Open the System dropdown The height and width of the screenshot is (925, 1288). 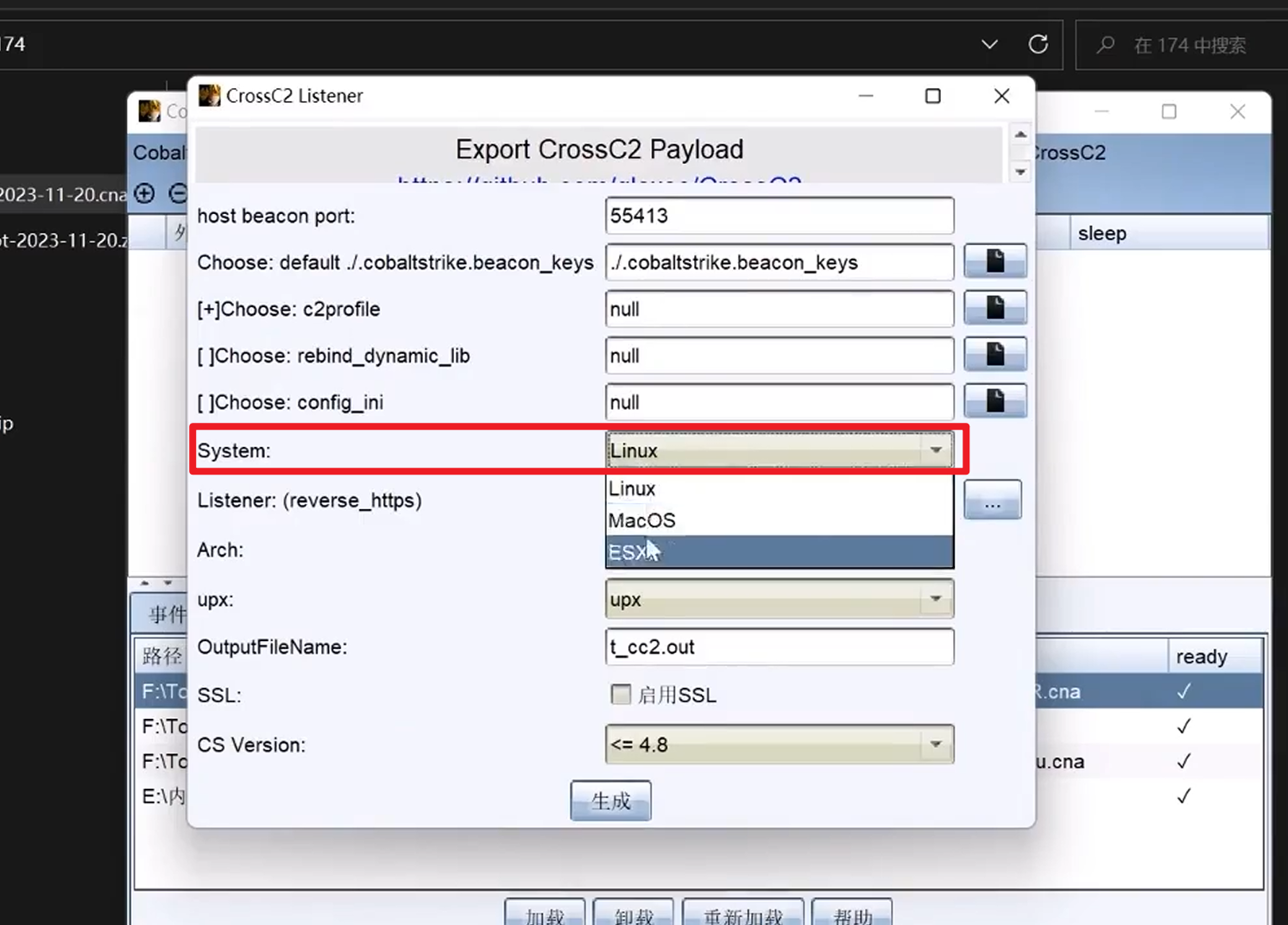click(x=780, y=450)
